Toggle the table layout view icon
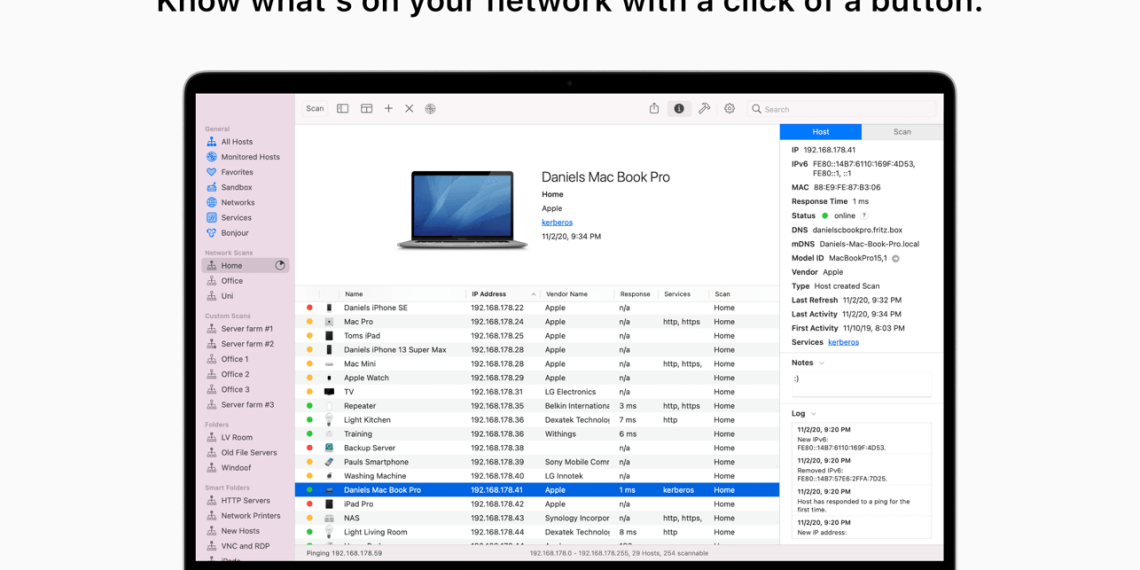Image resolution: width=1140 pixels, height=570 pixels. pyautogui.click(x=366, y=109)
